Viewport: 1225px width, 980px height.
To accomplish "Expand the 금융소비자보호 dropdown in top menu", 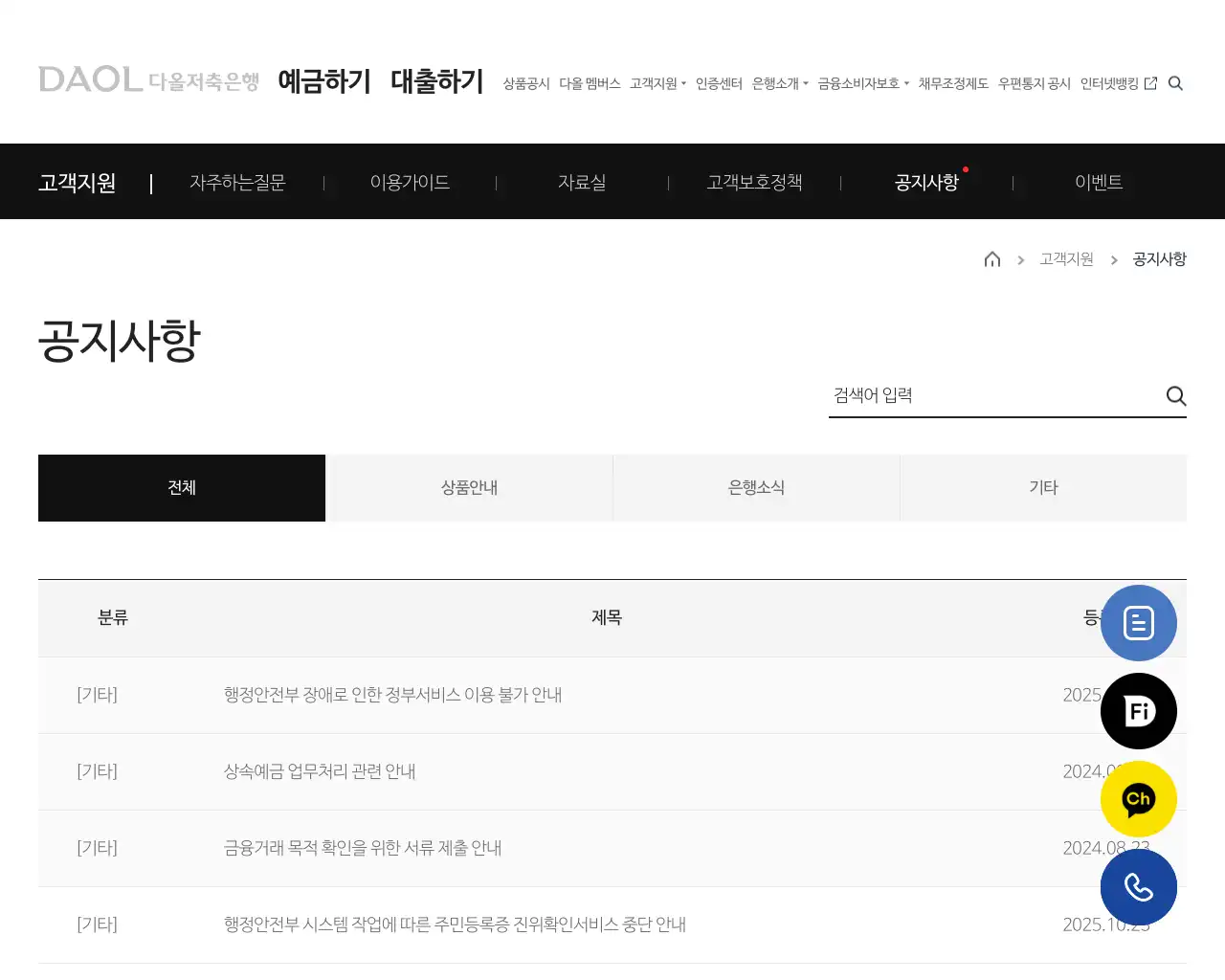I will [x=863, y=83].
